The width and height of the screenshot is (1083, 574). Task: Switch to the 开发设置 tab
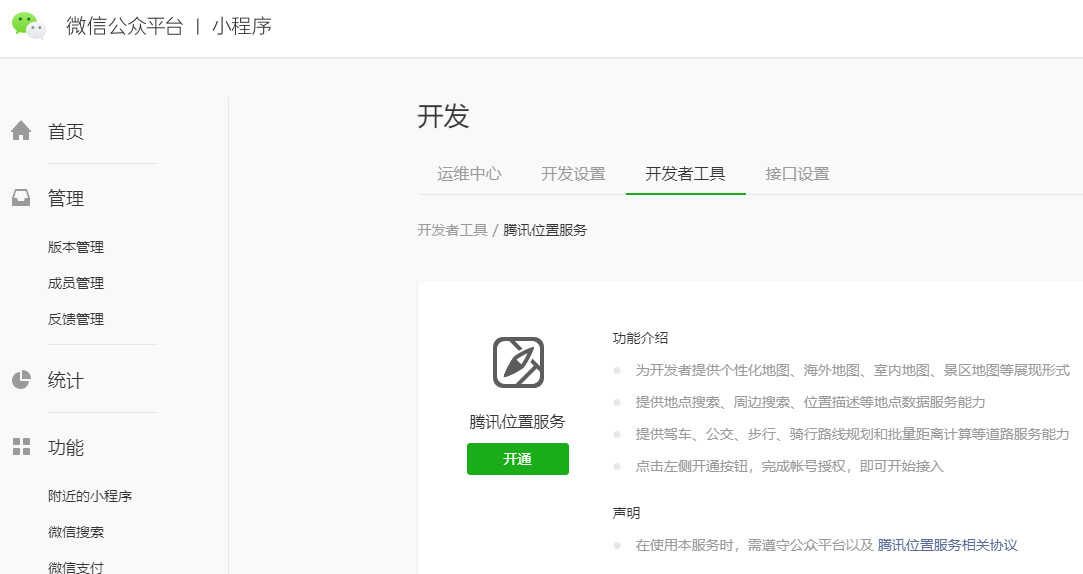click(573, 174)
